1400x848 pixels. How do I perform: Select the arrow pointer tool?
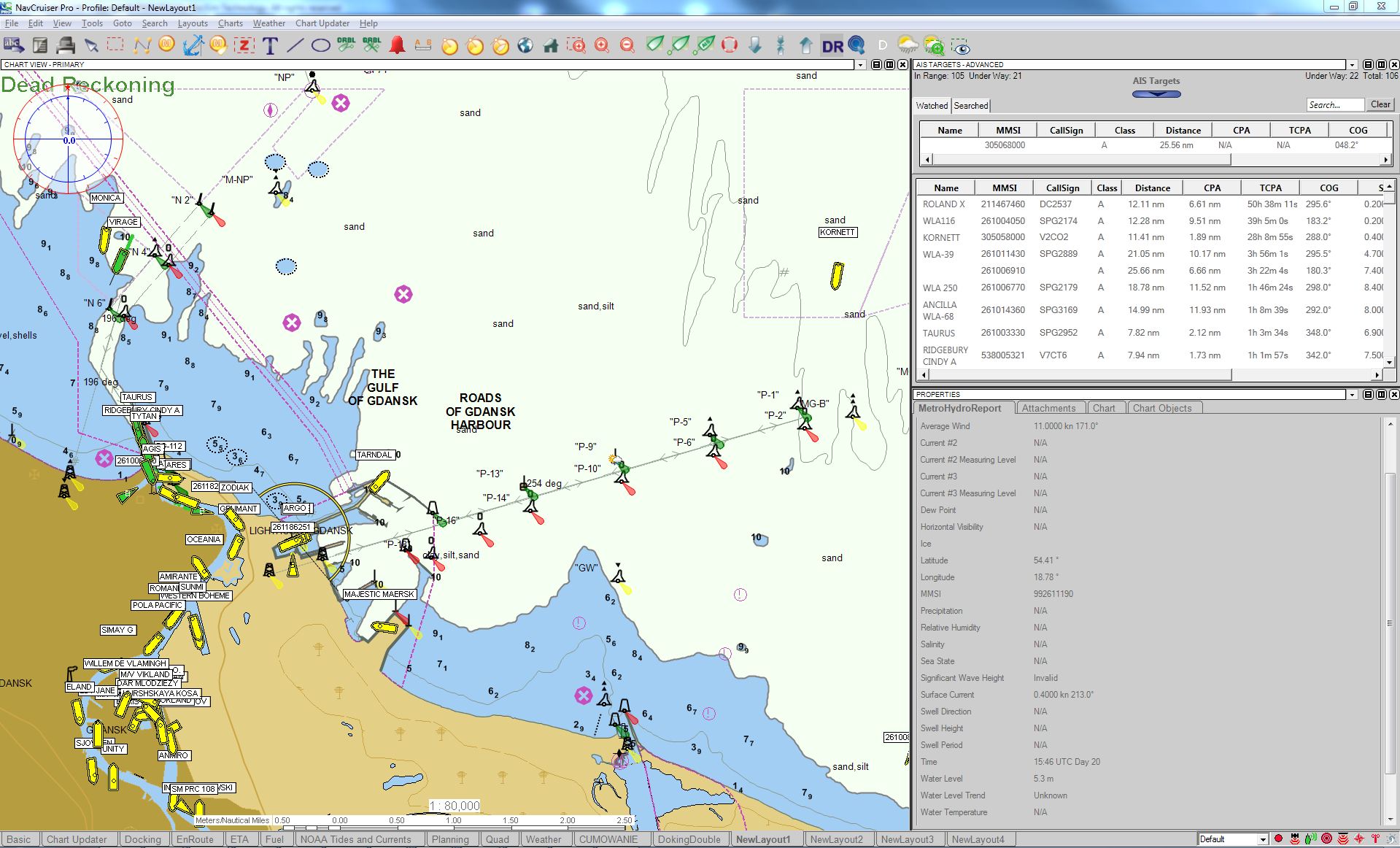point(91,46)
